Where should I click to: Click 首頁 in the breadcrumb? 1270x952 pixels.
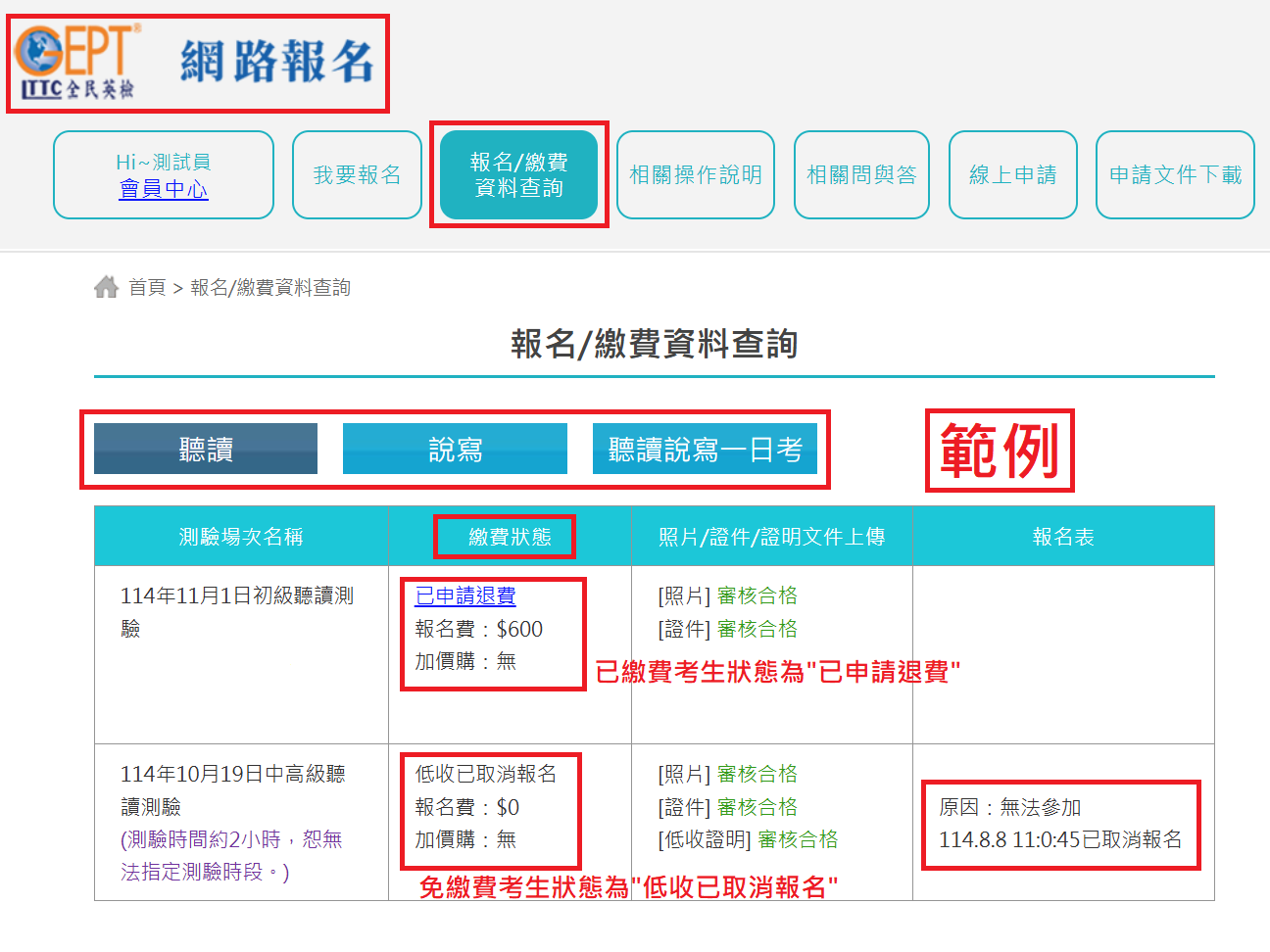(x=147, y=287)
